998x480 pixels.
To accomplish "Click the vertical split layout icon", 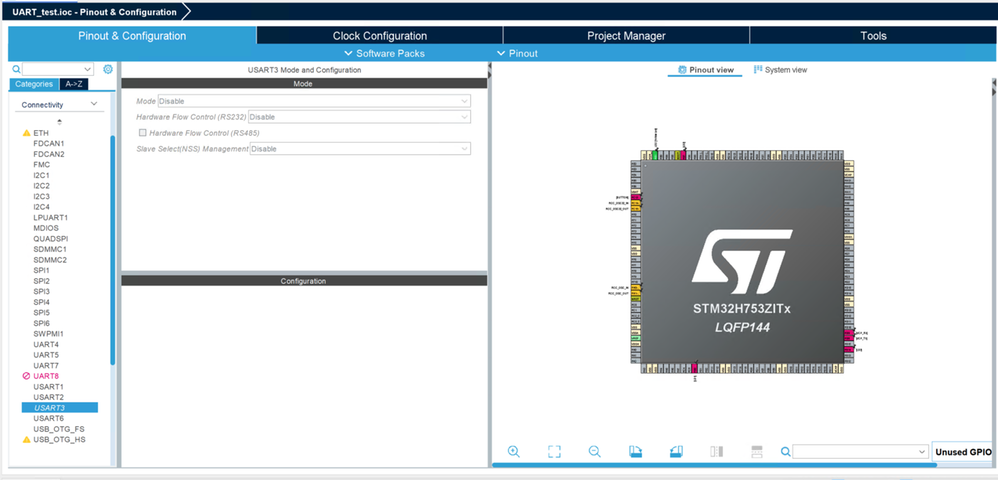I will [717, 451].
